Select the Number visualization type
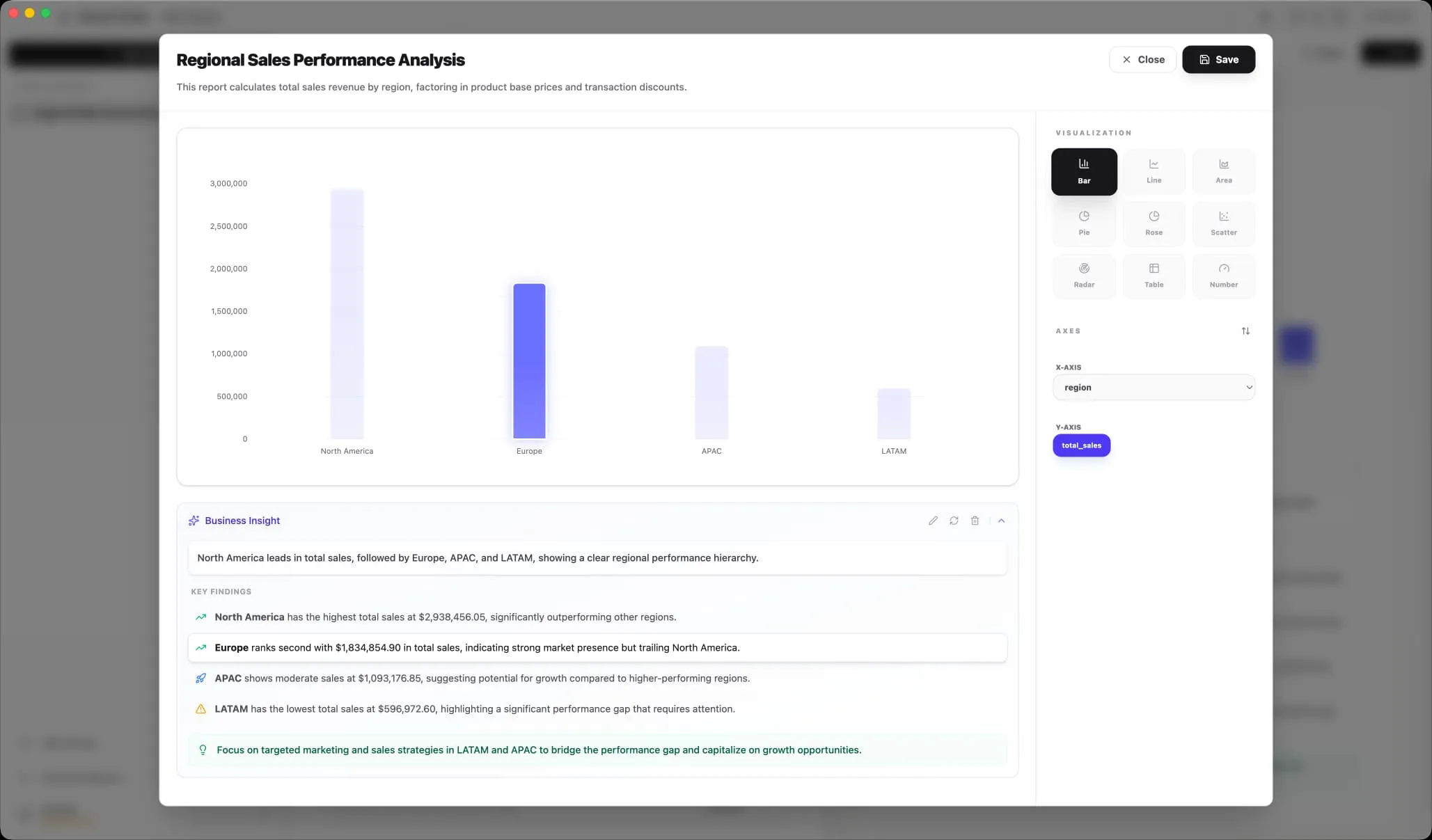Image resolution: width=1432 pixels, height=840 pixels. click(1223, 276)
